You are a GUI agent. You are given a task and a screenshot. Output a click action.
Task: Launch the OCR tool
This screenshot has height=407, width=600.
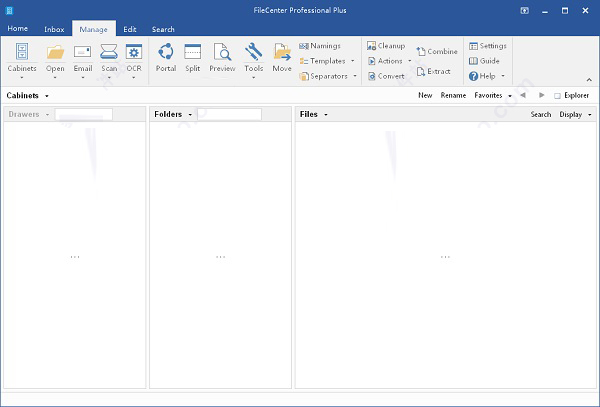coord(134,52)
